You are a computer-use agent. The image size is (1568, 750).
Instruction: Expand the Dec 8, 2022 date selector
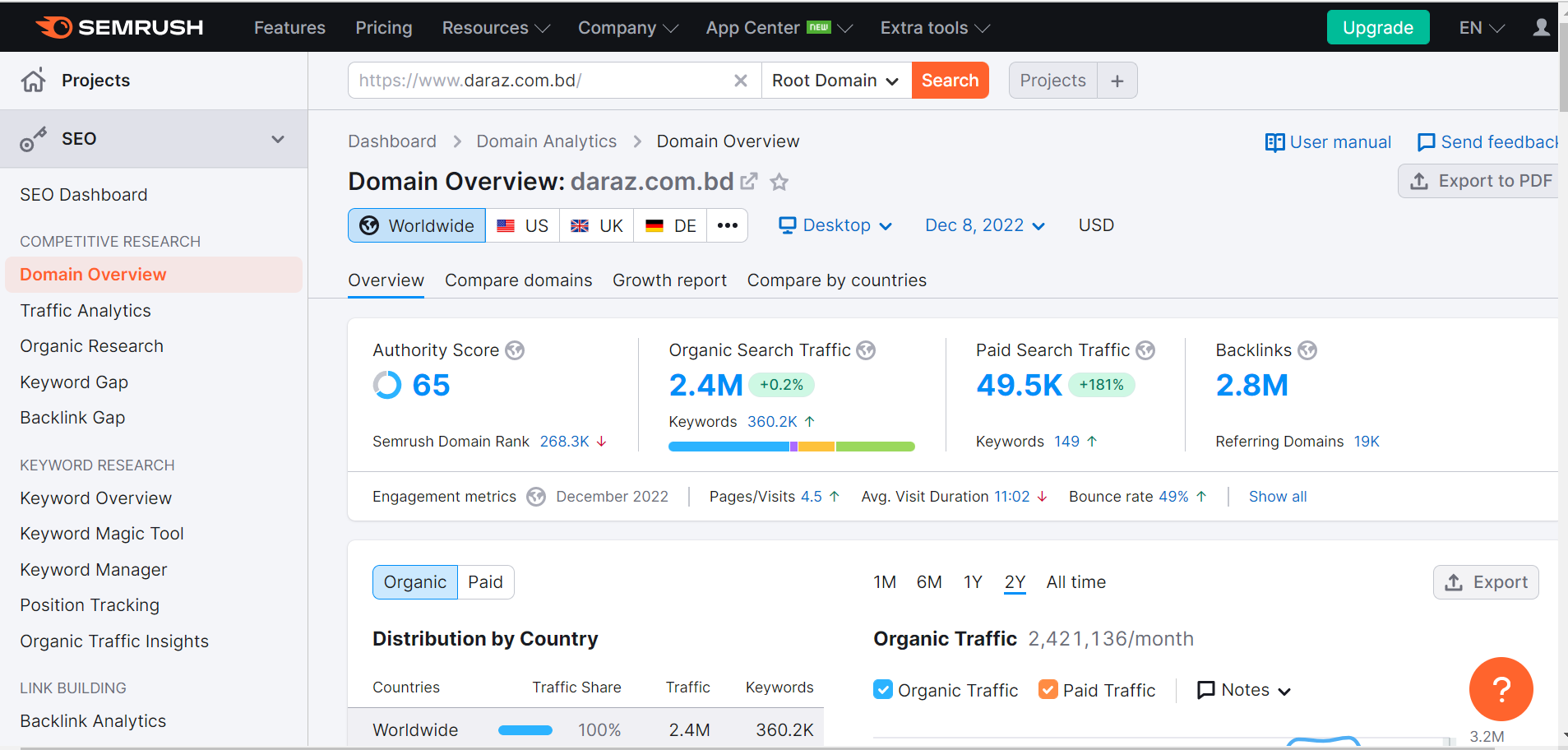[983, 225]
